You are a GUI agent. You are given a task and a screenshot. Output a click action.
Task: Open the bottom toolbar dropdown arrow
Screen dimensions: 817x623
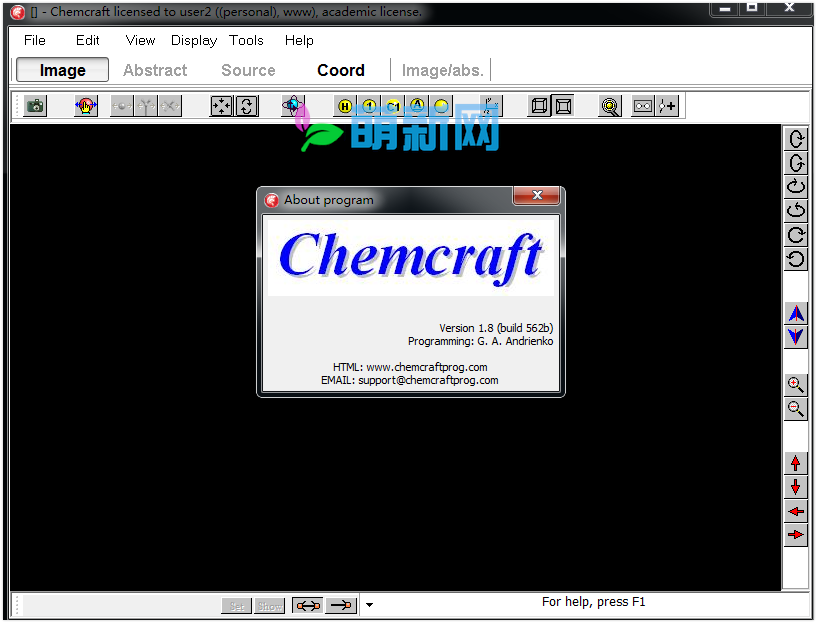coord(369,605)
